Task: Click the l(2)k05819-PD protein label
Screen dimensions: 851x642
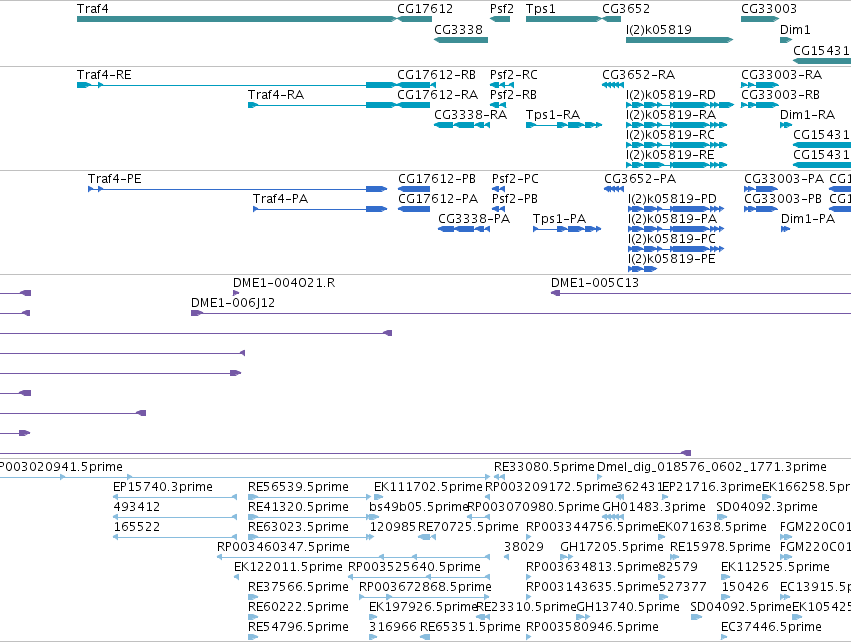Action: coord(672,199)
